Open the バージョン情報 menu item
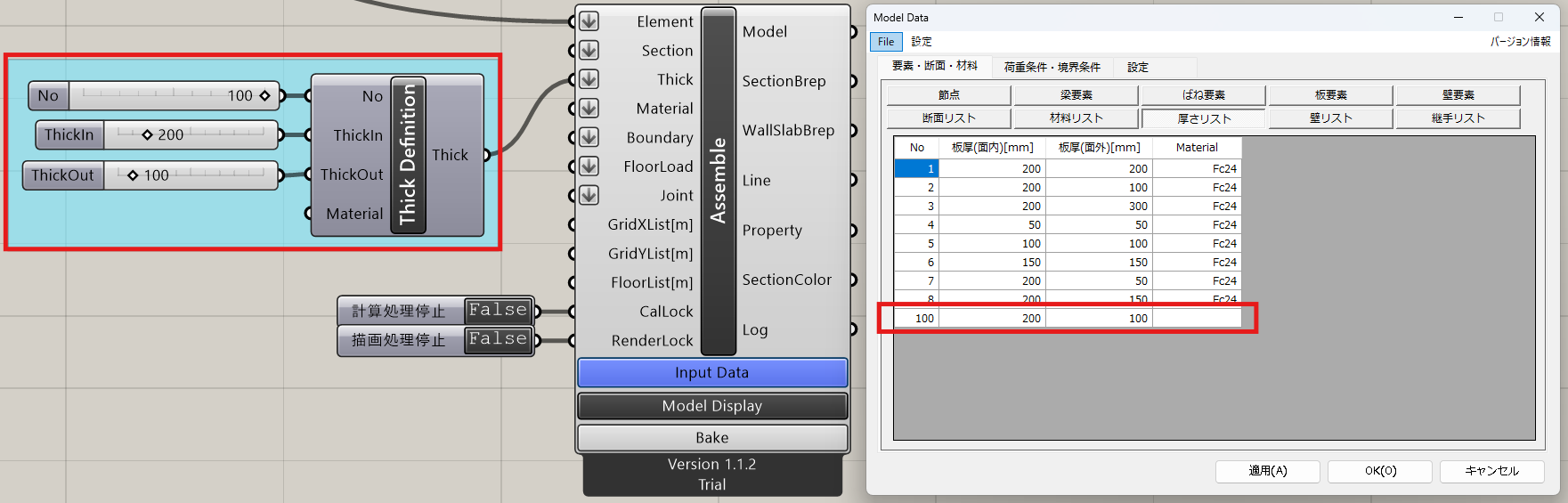This screenshot has width=1568, height=503. click(1520, 42)
